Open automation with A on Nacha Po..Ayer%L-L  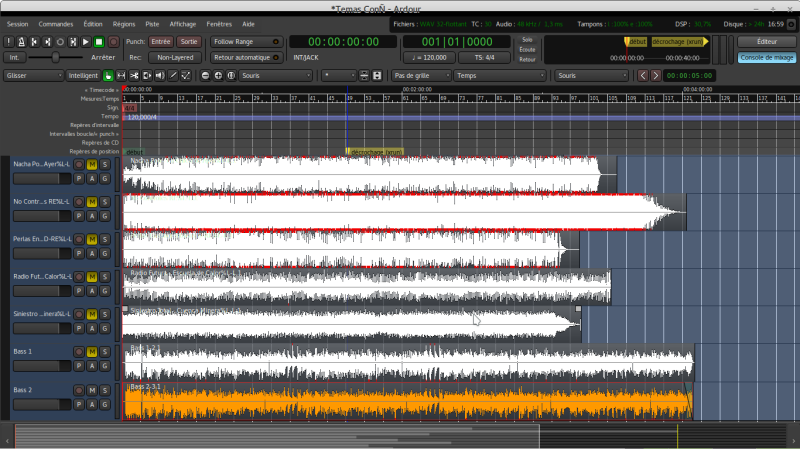click(92, 179)
